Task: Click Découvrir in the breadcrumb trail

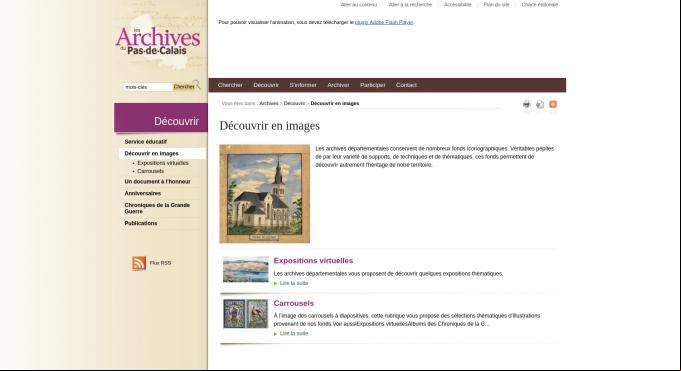Action: 294,103
